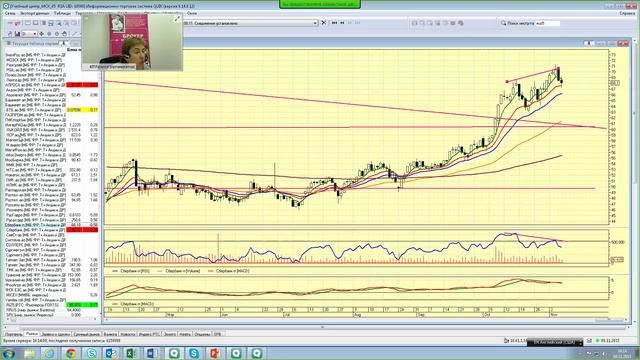Click the server time status bar text
The width and height of the screenshot is (640, 360).
[62, 340]
